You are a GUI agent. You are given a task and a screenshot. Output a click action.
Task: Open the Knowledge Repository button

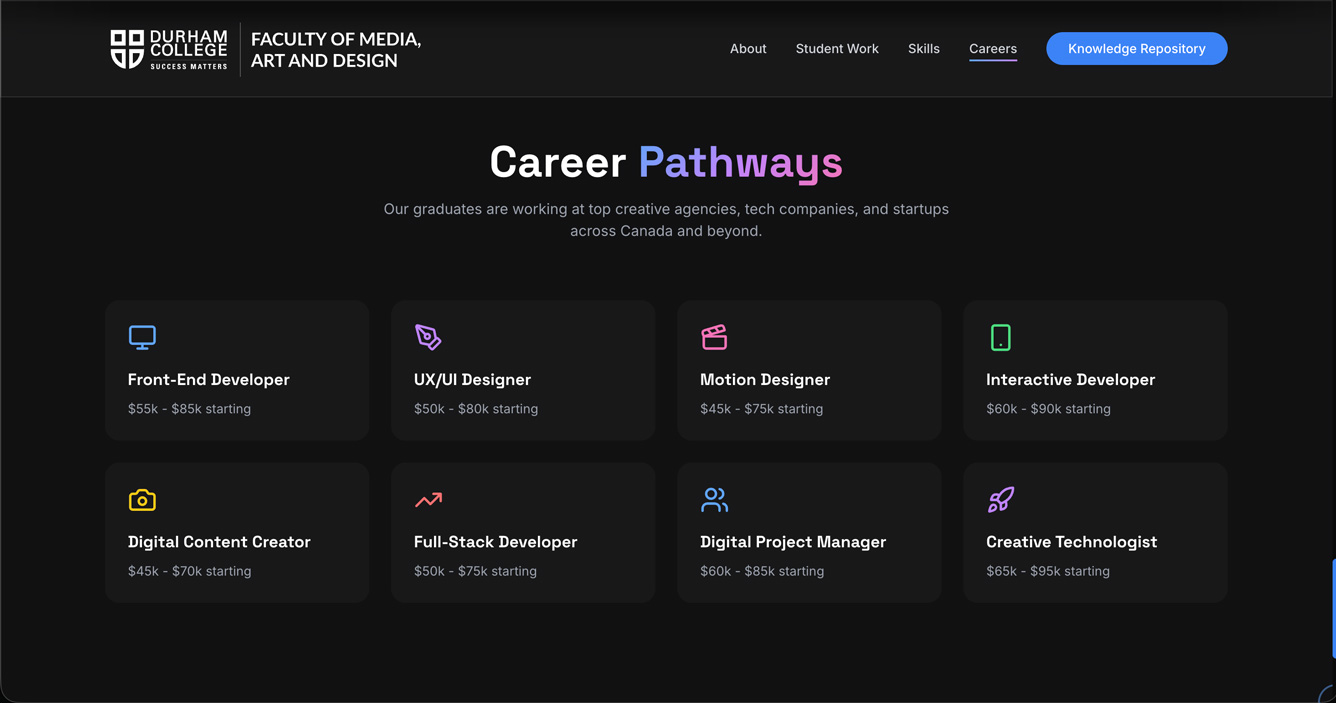[x=1137, y=48]
